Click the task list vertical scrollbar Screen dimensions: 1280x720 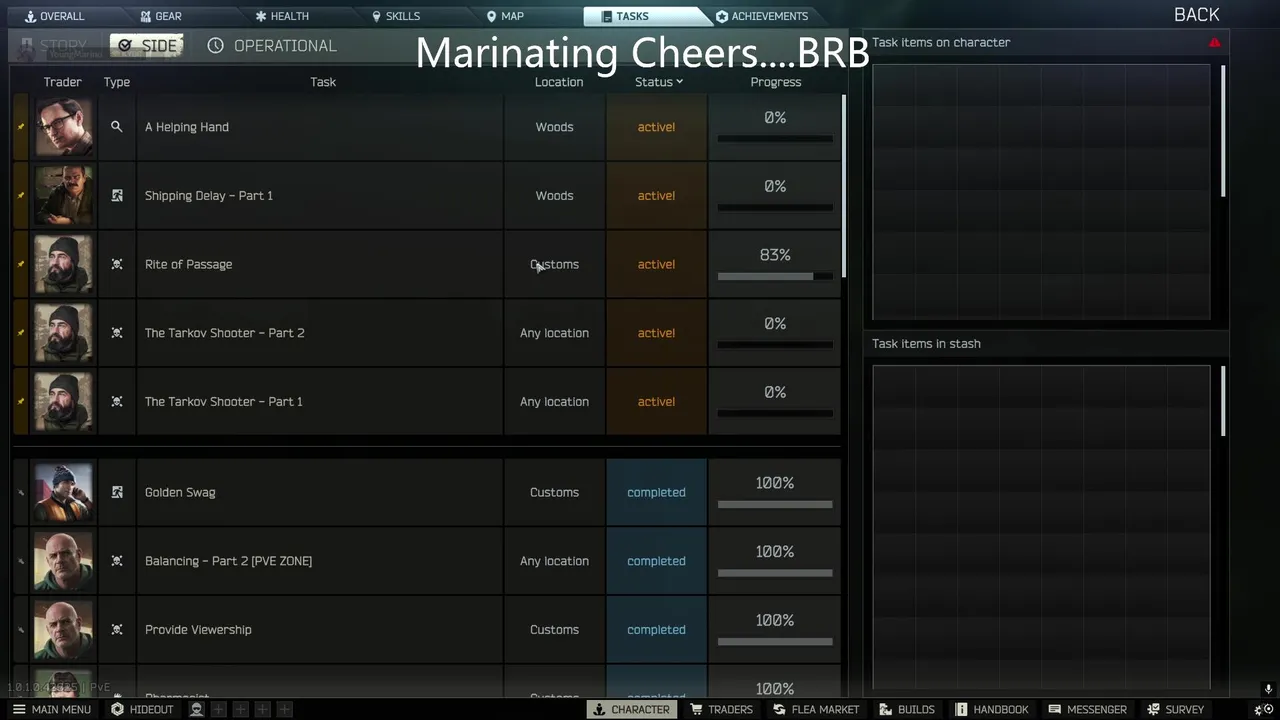coord(844,186)
